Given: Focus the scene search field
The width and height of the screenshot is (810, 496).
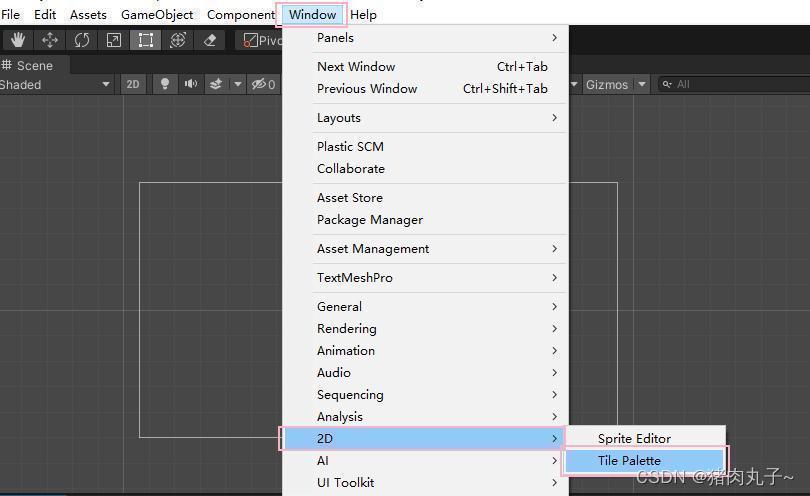Looking at the screenshot, I should pyautogui.click(x=734, y=84).
